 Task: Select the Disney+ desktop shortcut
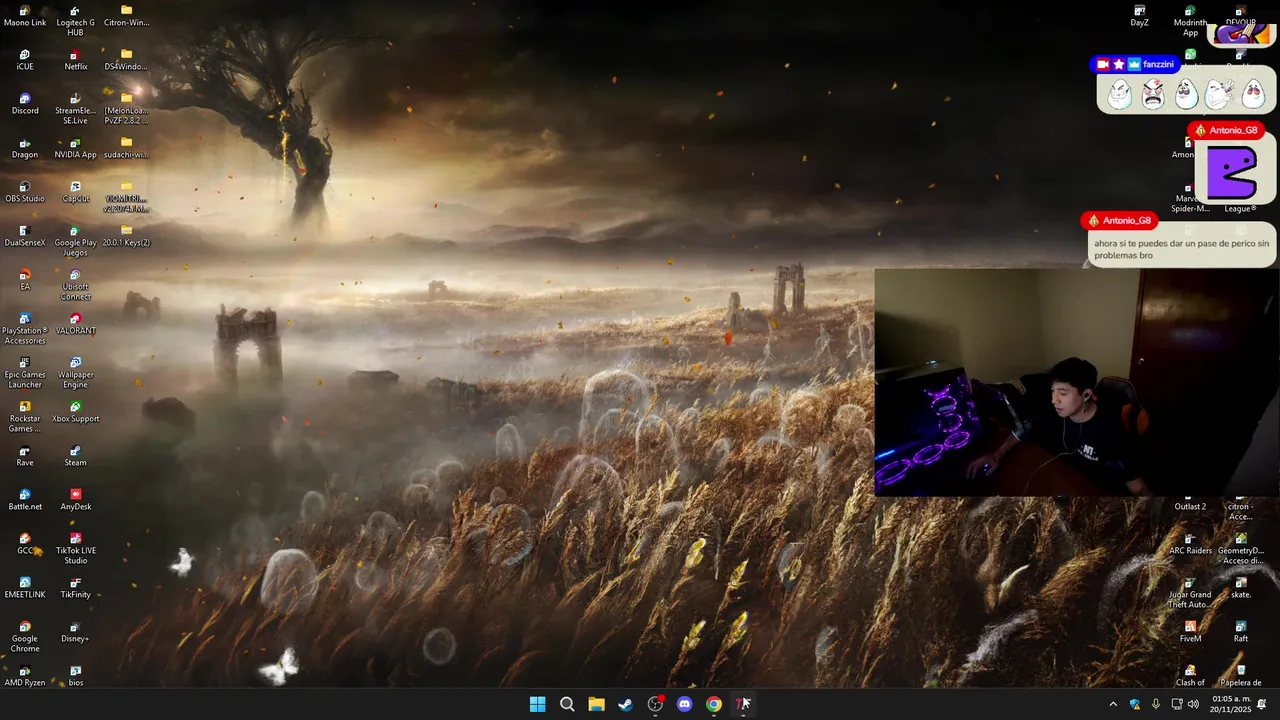[75, 632]
